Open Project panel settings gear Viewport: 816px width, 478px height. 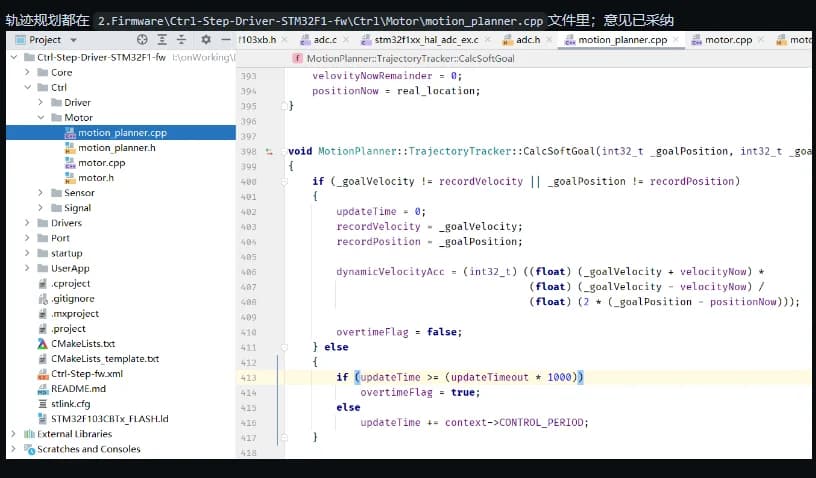[206, 40]
